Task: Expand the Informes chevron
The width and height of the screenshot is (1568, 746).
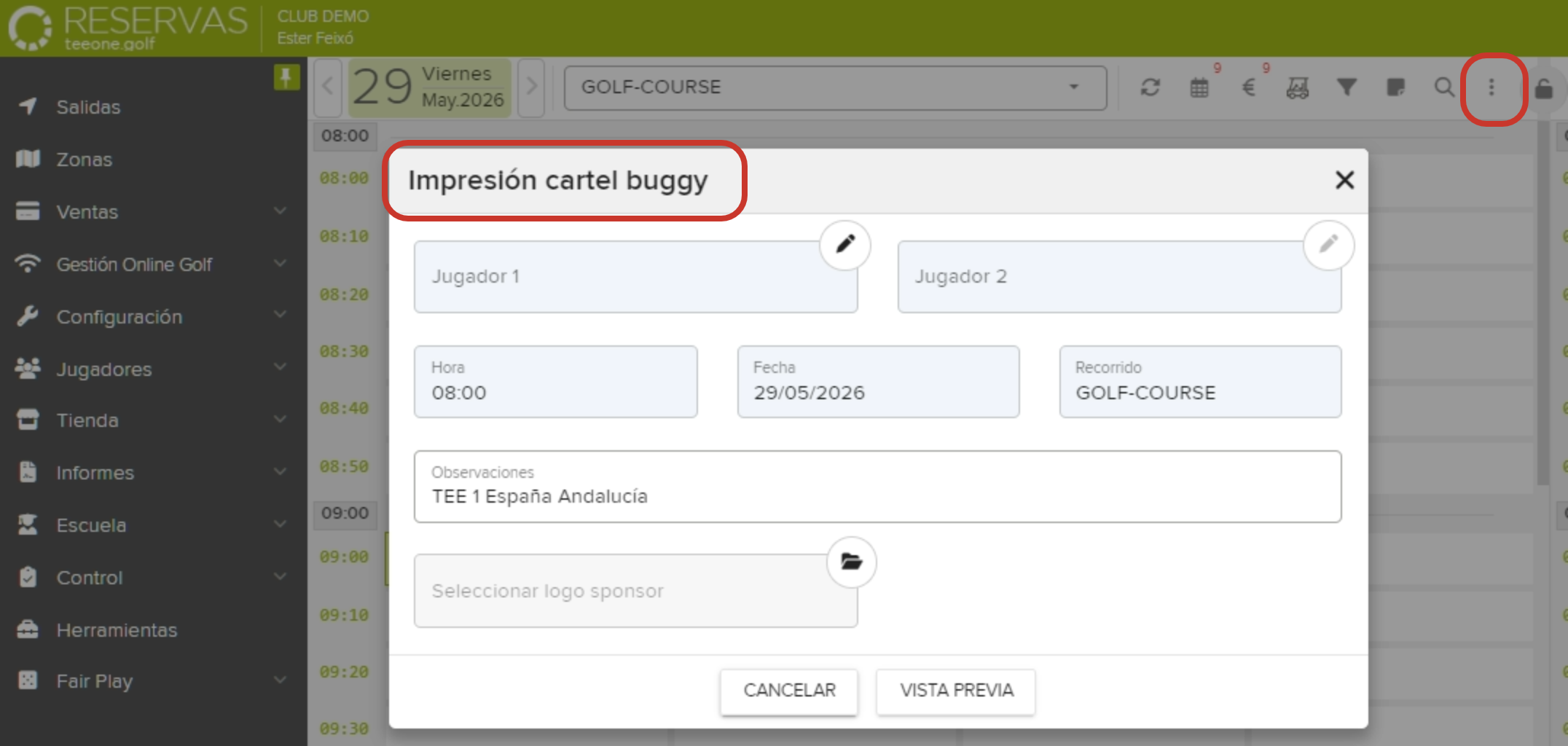Action: tap(280, 471)
